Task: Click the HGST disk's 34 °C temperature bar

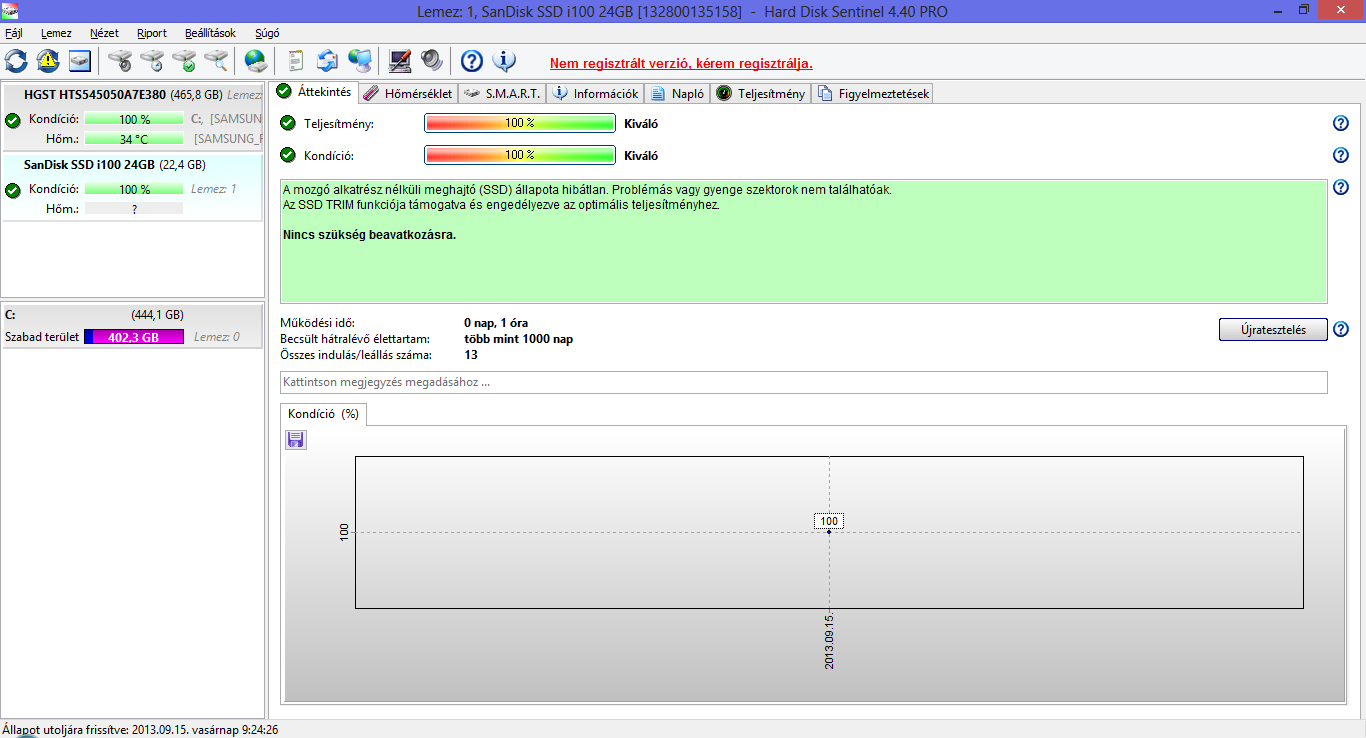Action: coord(134,139)
